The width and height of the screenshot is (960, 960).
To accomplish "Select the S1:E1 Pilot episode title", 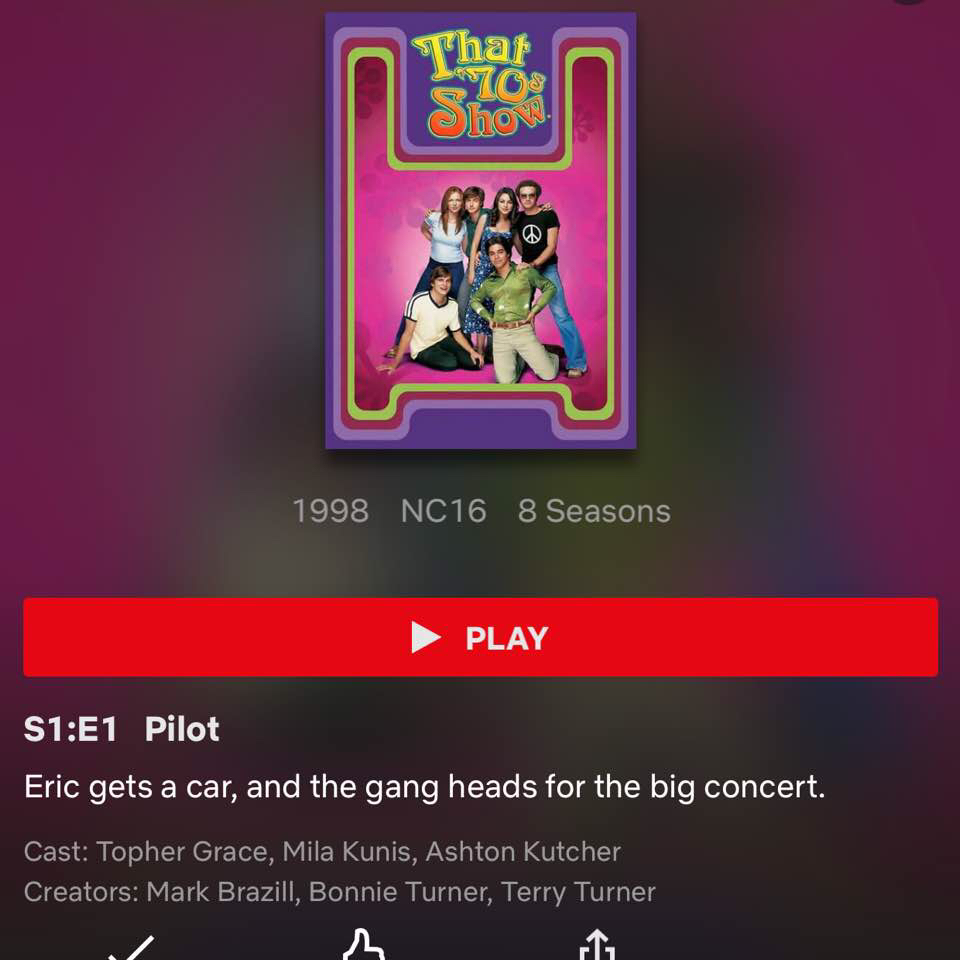I will point(121,729).
